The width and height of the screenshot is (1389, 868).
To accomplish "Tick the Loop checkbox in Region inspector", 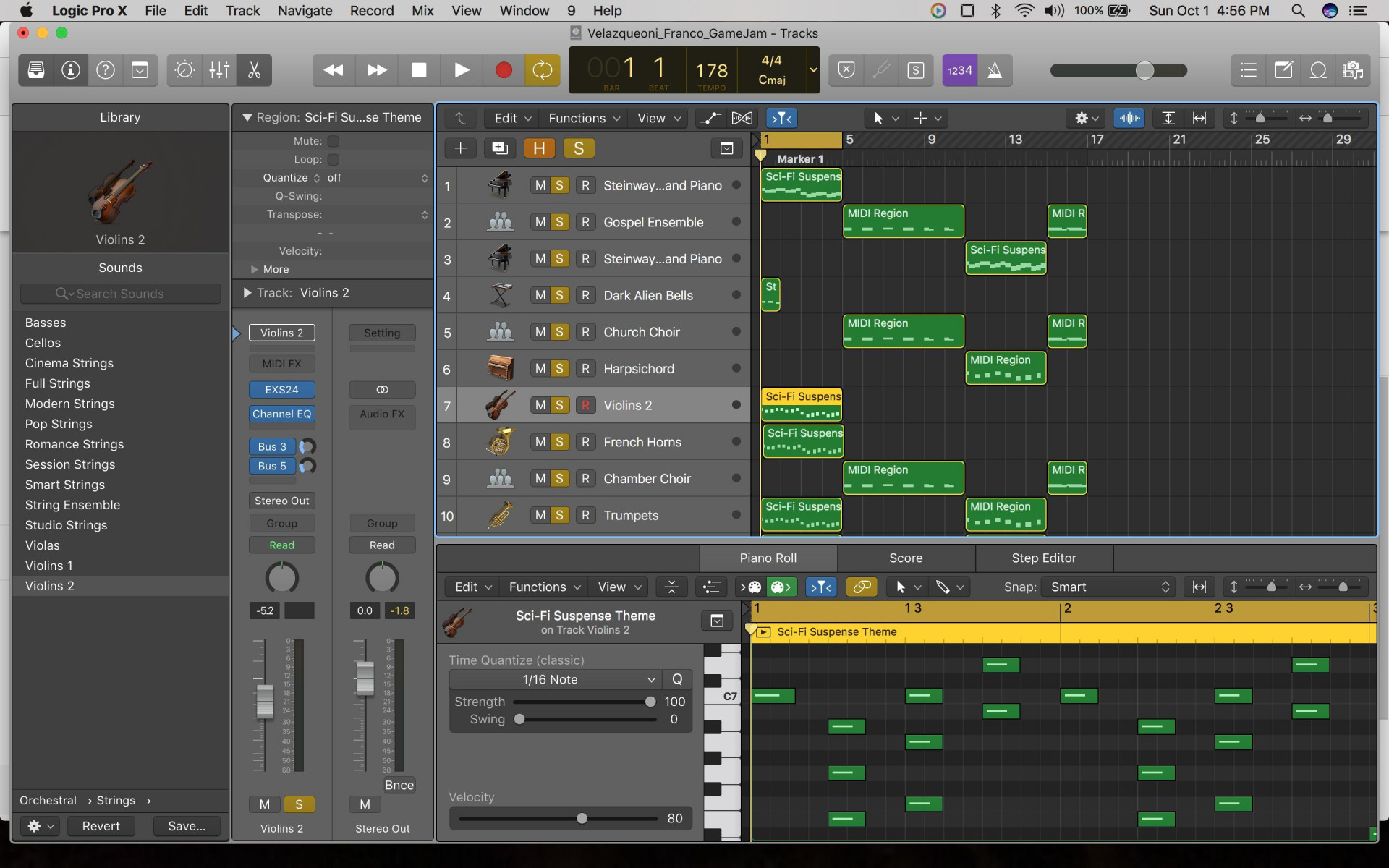I will pos(334,159).
